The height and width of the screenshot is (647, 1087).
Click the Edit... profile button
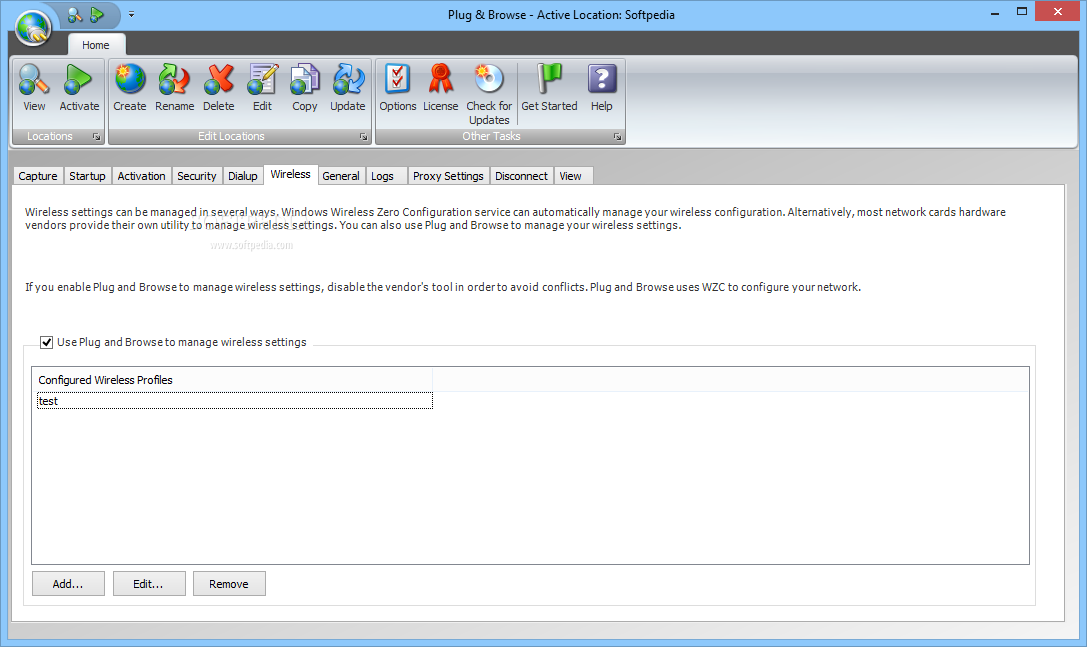click(148, 584)
